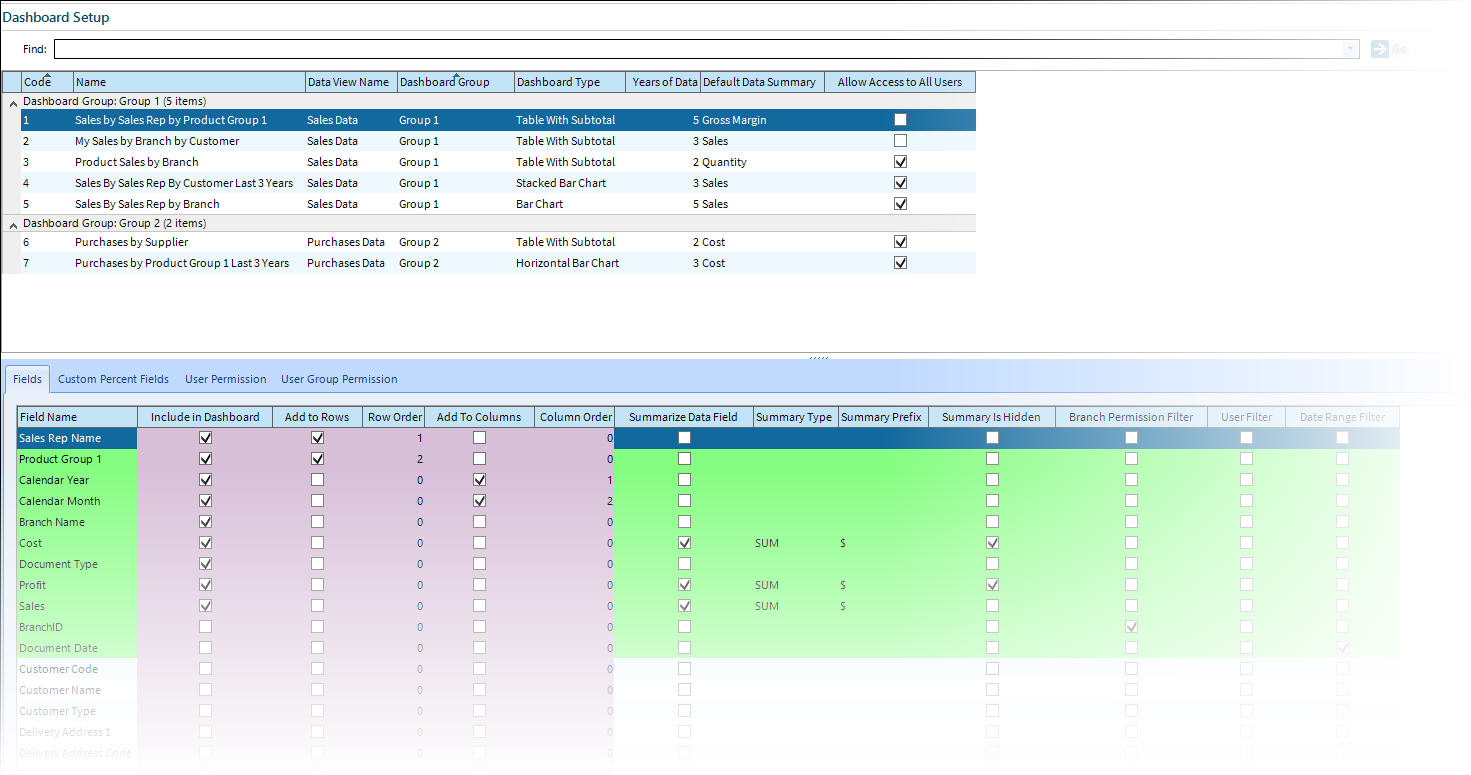This screenshot has height=775, width=1471.
Task: Toggle Branch Permission Filter for BranchID
Action: click(x=1131, y=627)
